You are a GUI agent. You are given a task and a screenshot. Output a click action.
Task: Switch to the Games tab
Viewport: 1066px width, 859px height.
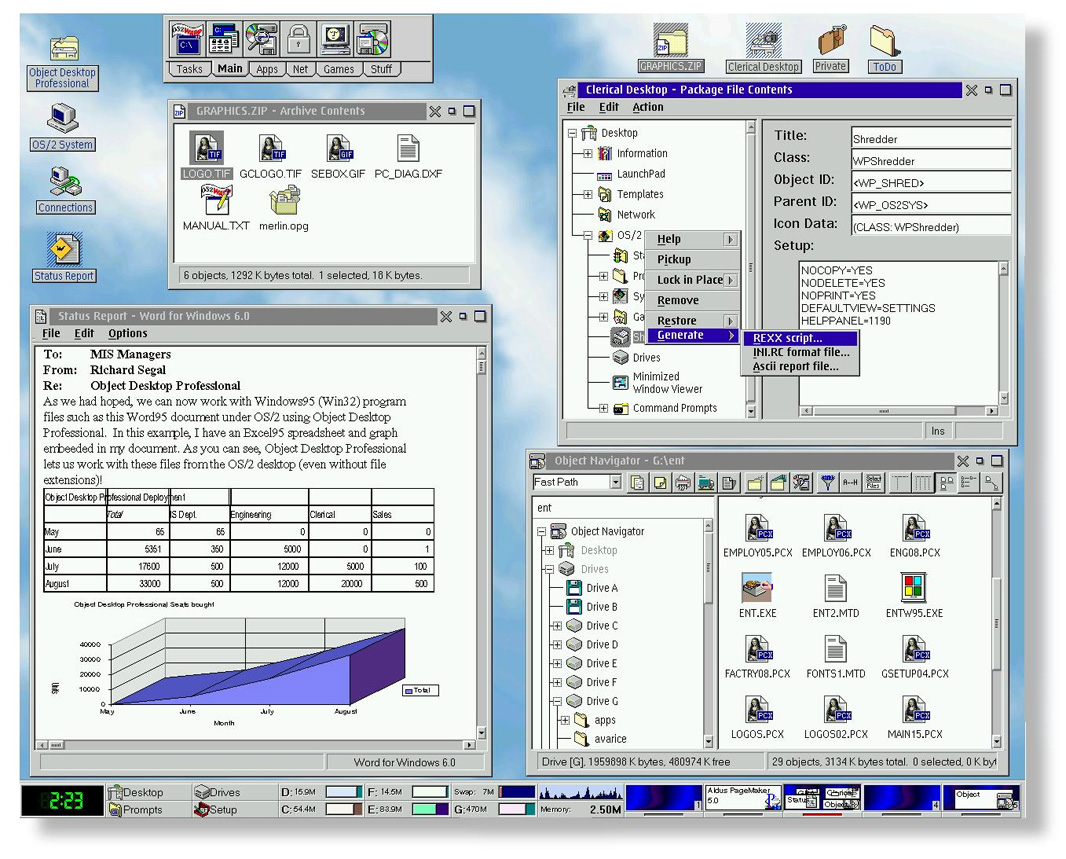338,70
